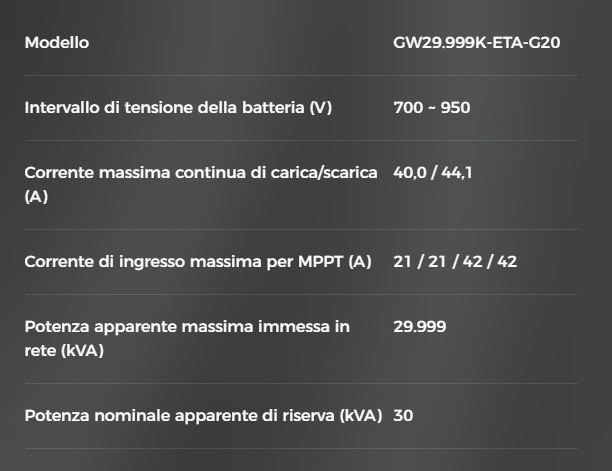Viewport: 612px width, 471px height.
Task: Select the 30 backup power value
Action: tap(403, 415)
